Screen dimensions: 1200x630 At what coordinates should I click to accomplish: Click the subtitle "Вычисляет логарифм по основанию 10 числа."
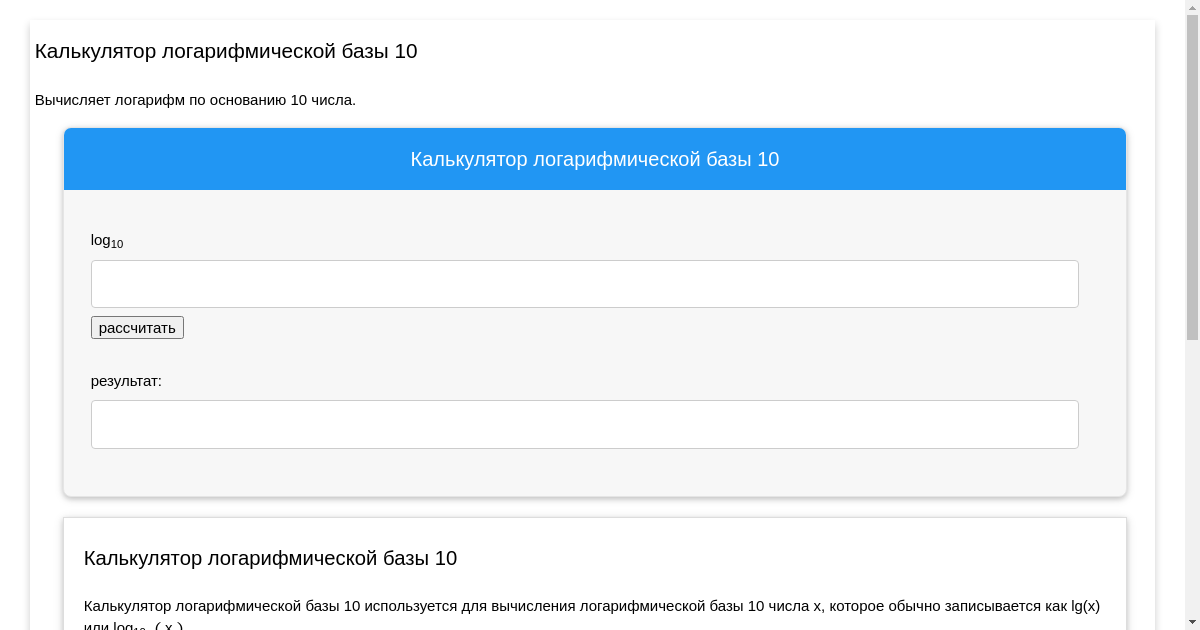click(195, 100)
